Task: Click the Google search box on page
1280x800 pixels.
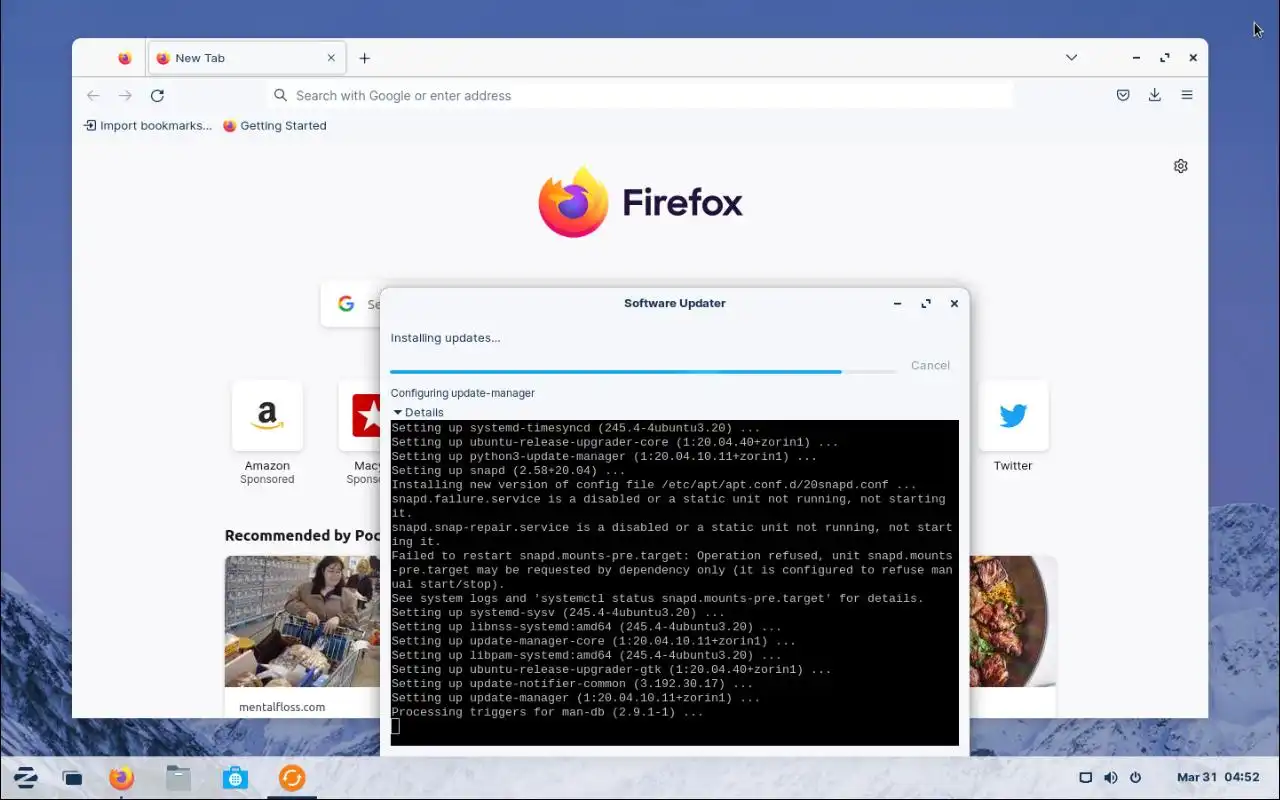Action: (350, 304)
